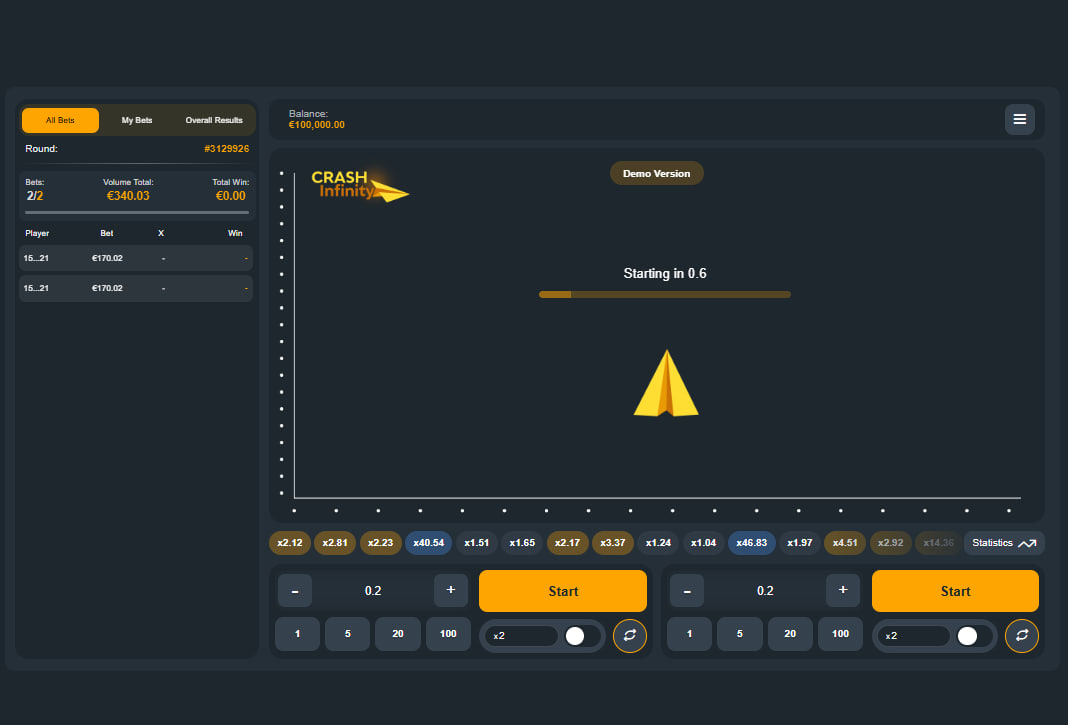Click the Win column header
This screenshot has width=1068, height=725.
pyautogui.click(x=235, y=233)
